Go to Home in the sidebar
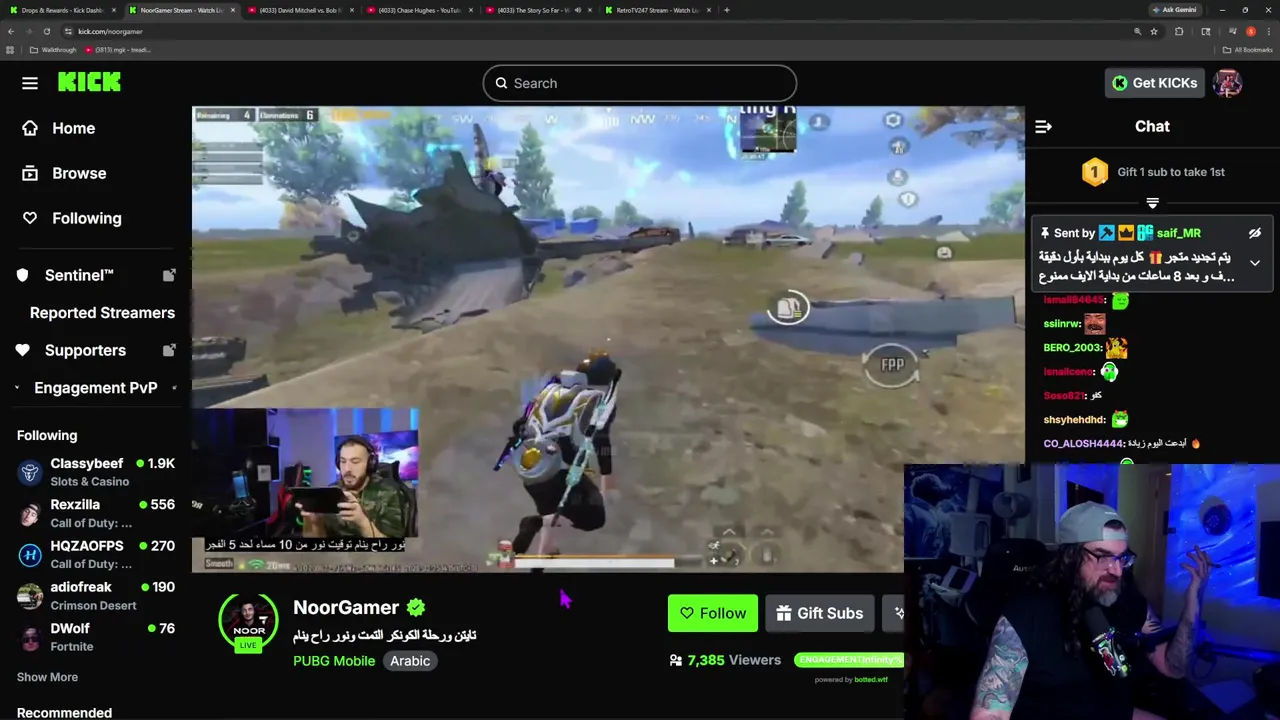 point(59,128)
